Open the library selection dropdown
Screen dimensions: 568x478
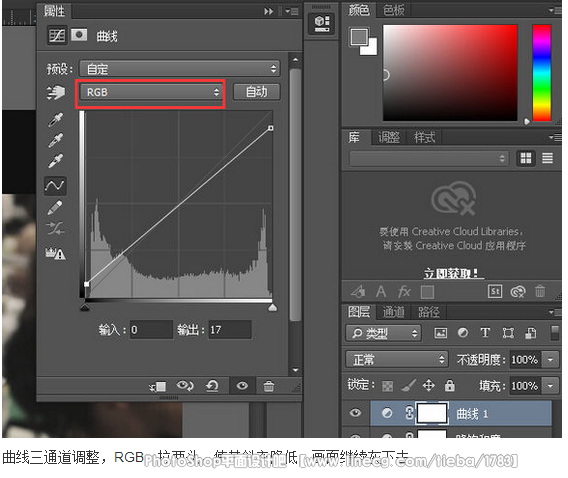pos(428,158)
